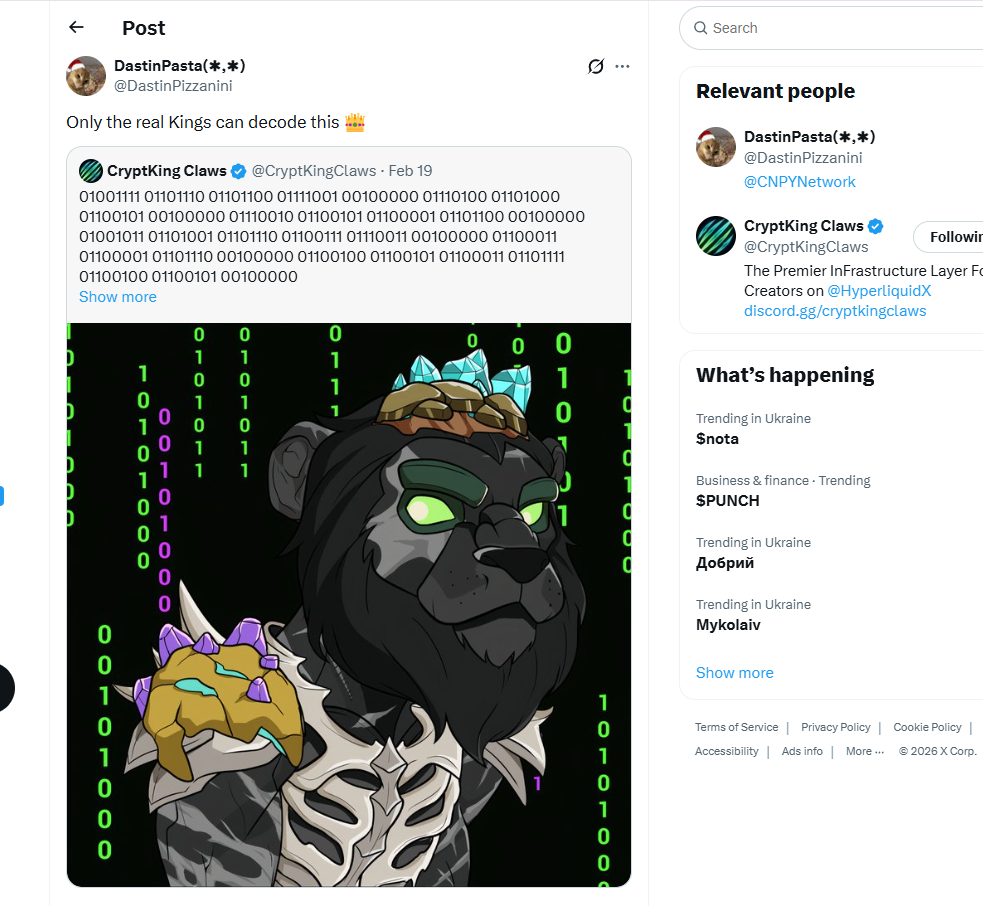Click the back arrow icon

pos(77,28)
